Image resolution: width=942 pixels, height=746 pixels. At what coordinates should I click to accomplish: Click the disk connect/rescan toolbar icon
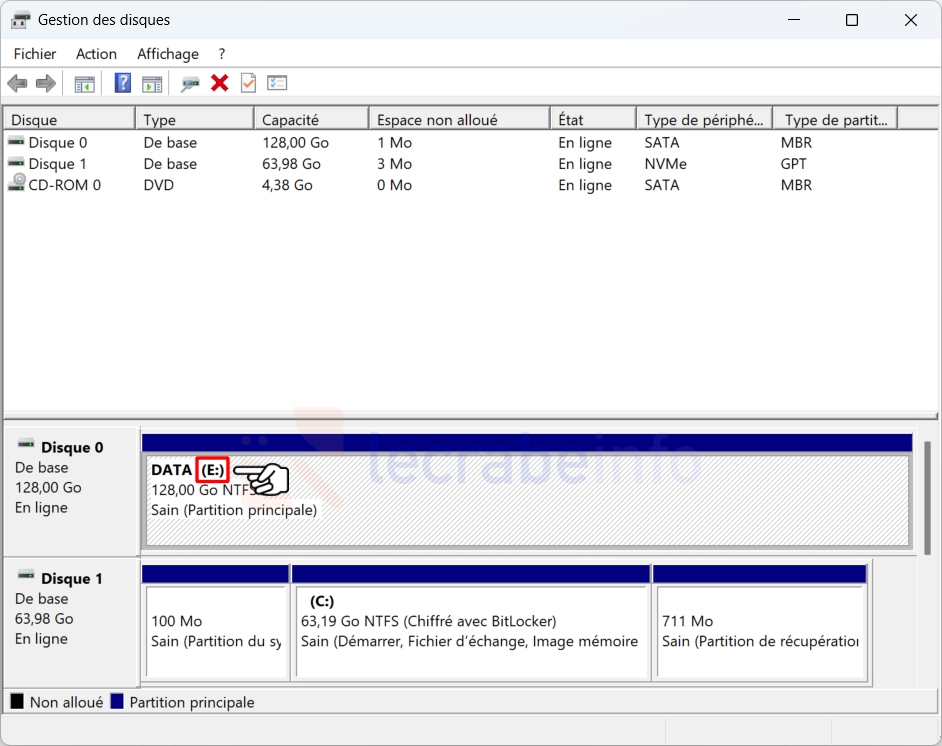pos(190,84)
